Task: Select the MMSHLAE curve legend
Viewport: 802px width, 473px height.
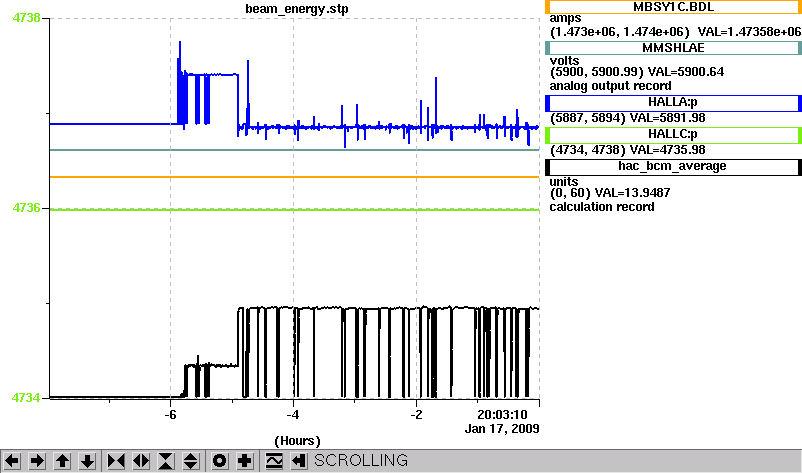Action: pyautogui.click(x=673, y=48)
